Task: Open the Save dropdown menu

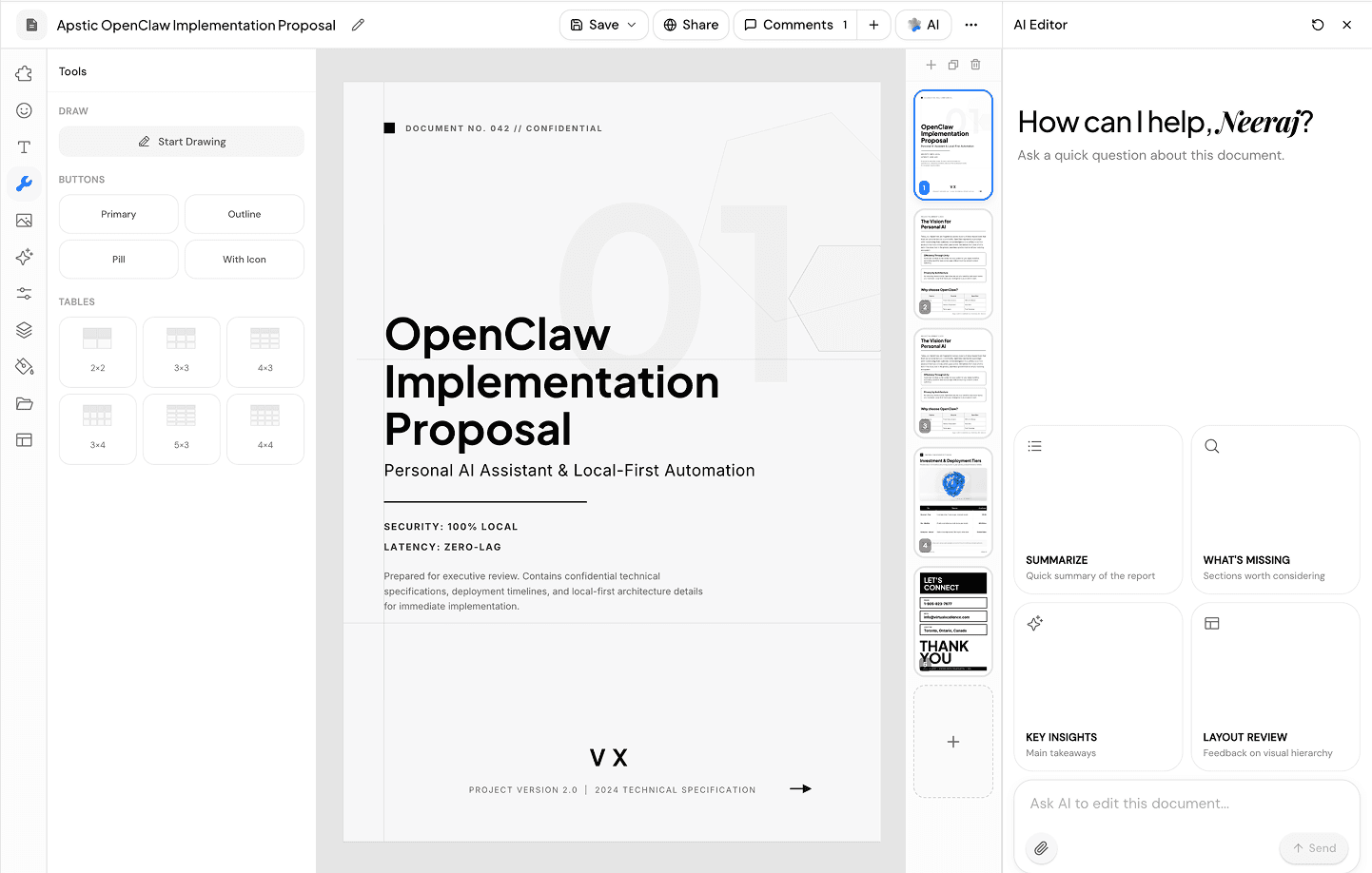Action: point(603,25)
